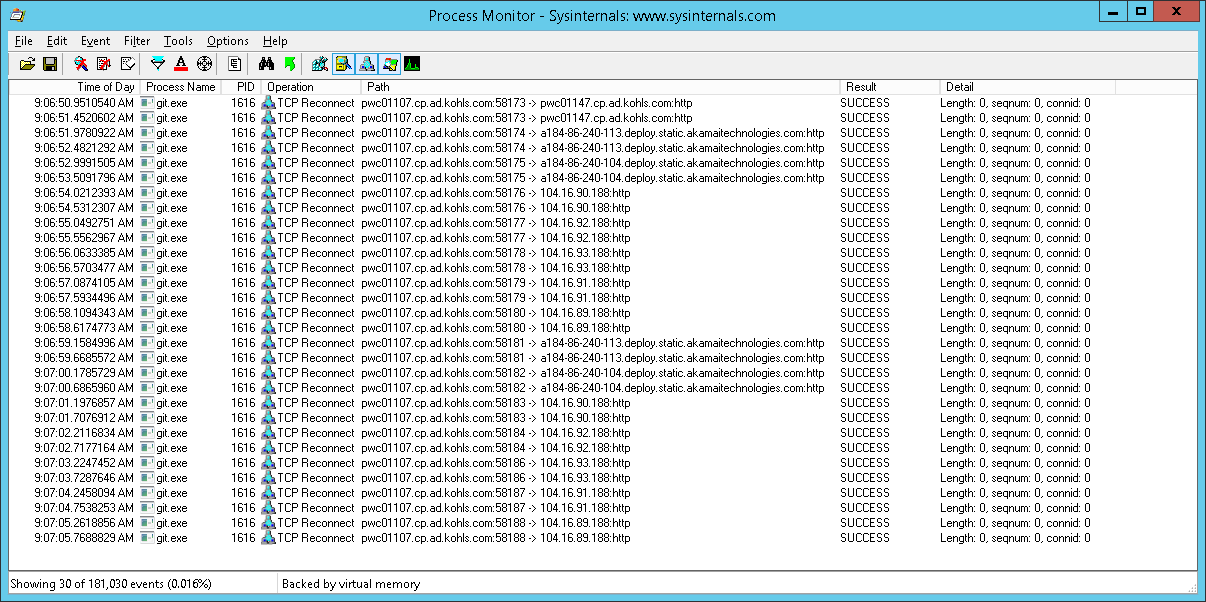Click the green Jump To Object arrow

289,64
